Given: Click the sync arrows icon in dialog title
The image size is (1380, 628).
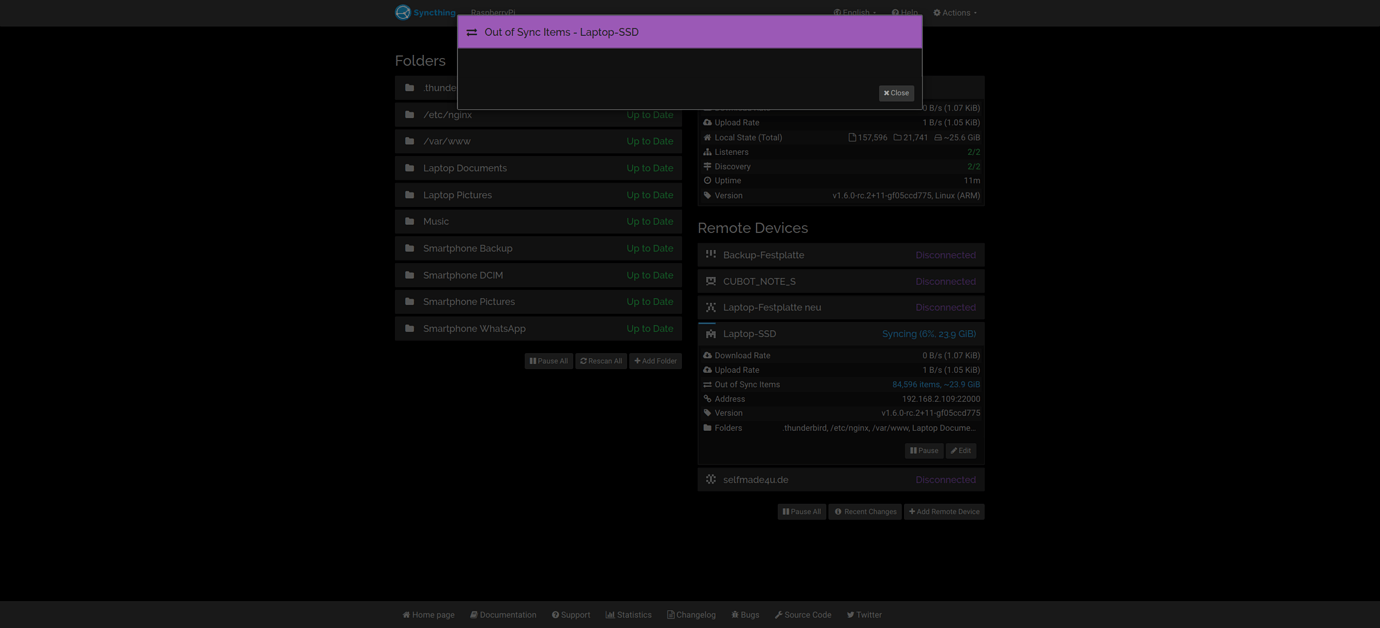Looking at the screenshot, I should click(472, 32).
